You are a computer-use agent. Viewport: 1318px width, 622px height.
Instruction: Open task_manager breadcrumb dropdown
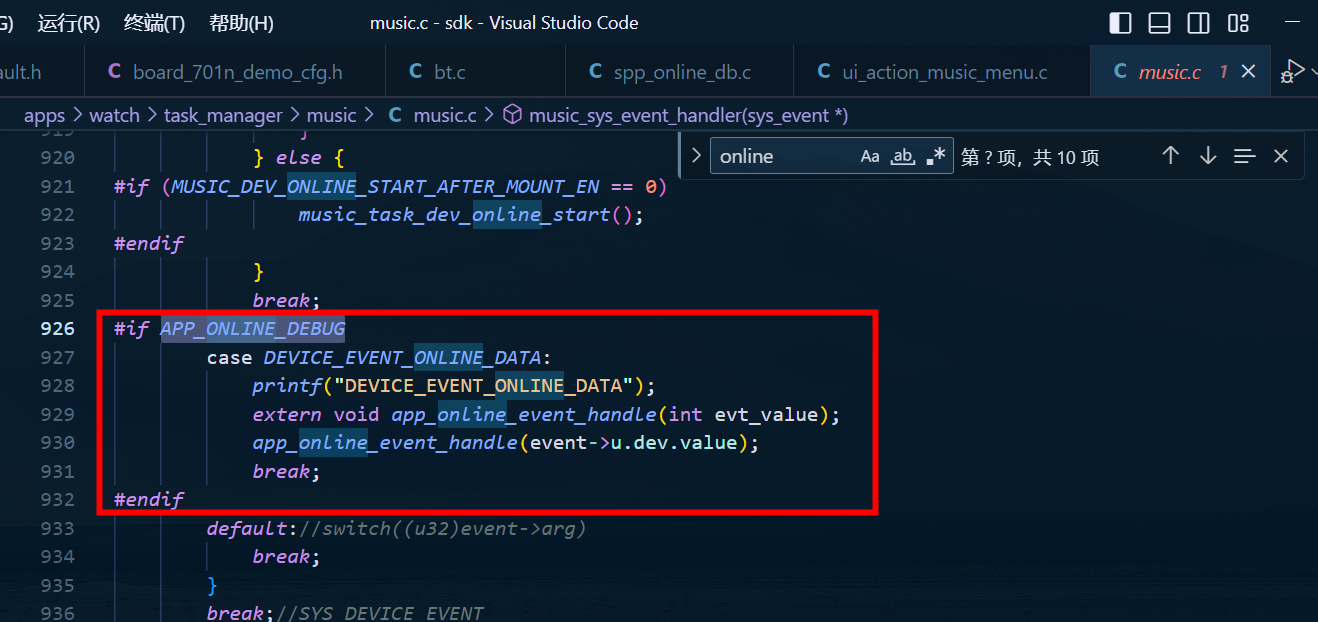point(223,115)
